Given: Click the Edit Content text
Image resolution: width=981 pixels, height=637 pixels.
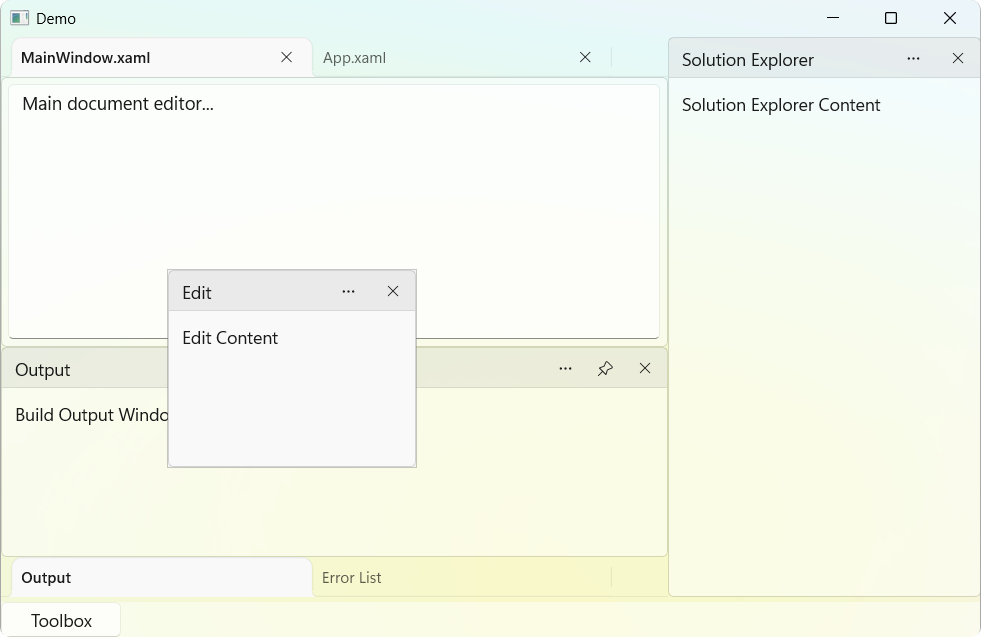Looking at the screenshot, I should coord(230,338).
